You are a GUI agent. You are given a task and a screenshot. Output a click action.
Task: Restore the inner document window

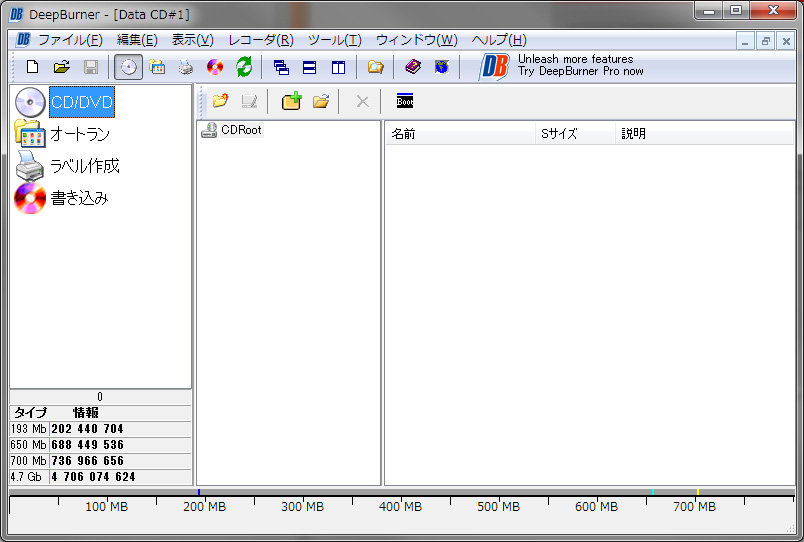(x=766, y=41)
